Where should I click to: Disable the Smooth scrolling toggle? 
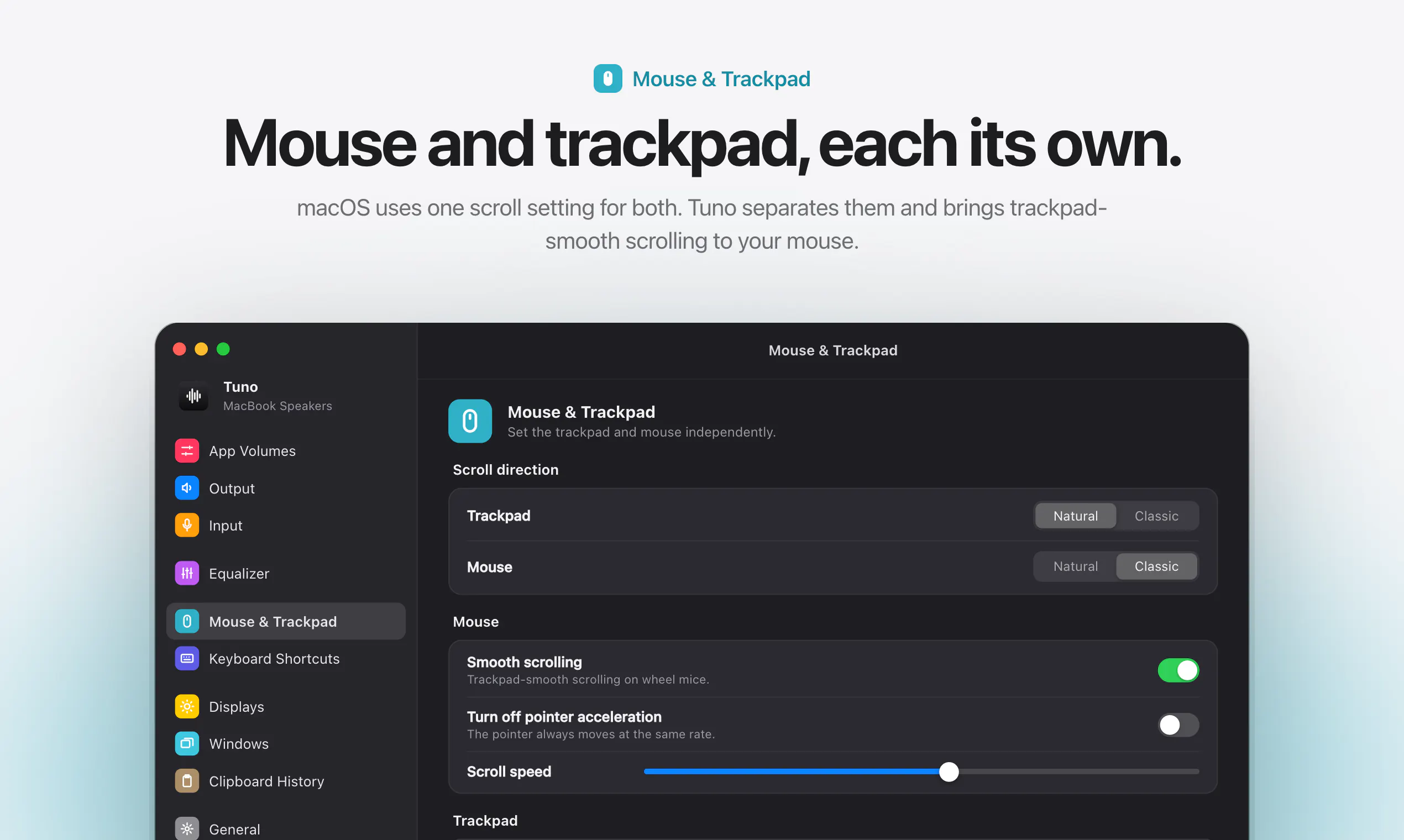point(1178,670)
